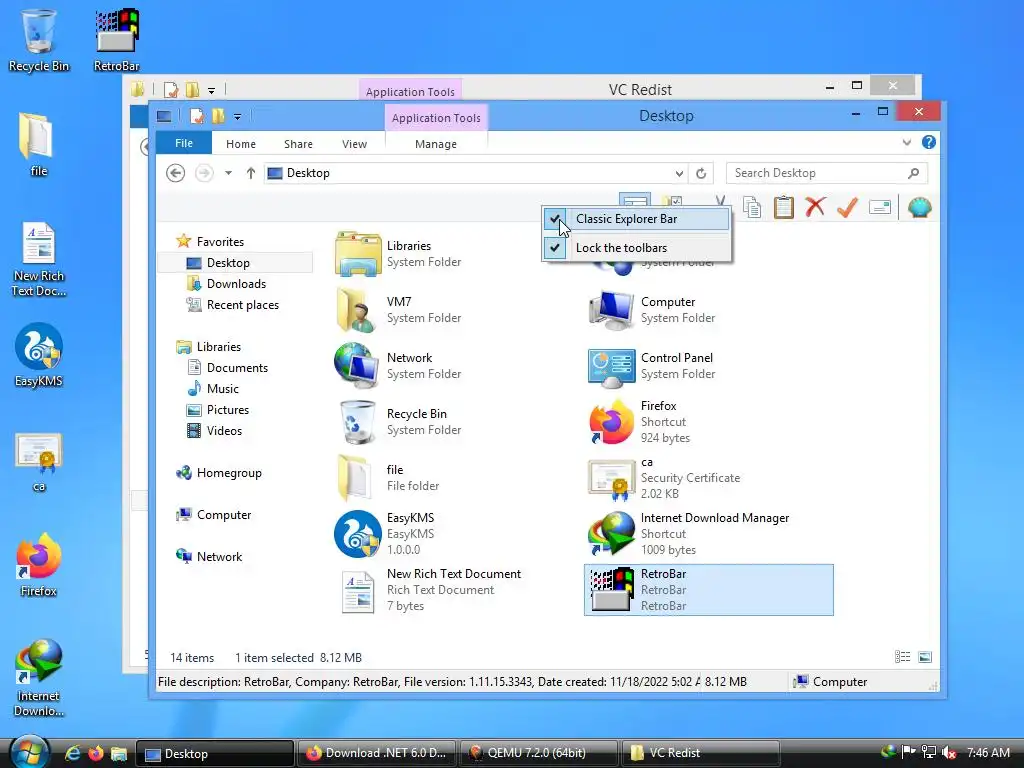Uncheck Classic Explorer Bar in context menu

click(636, 219)
